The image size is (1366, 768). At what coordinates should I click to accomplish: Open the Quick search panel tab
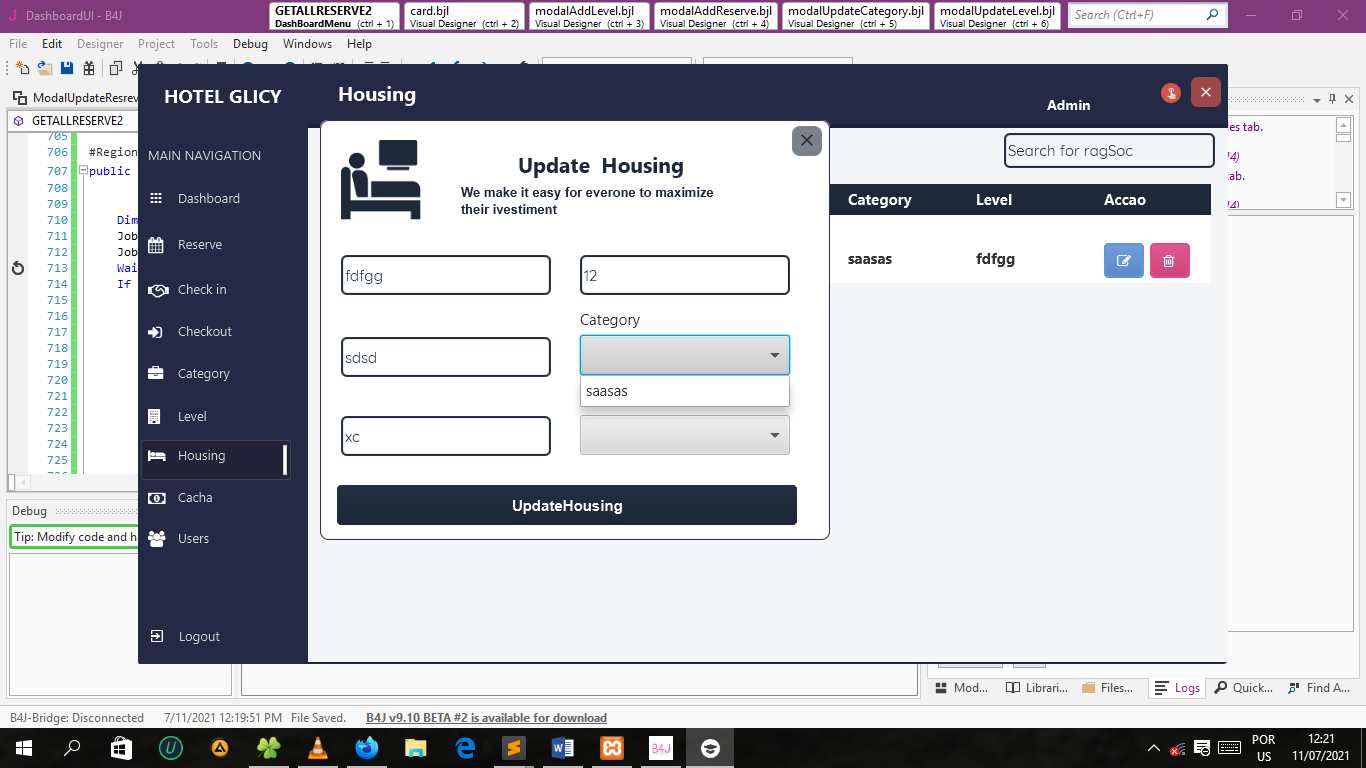click(x=1243, y=688)
